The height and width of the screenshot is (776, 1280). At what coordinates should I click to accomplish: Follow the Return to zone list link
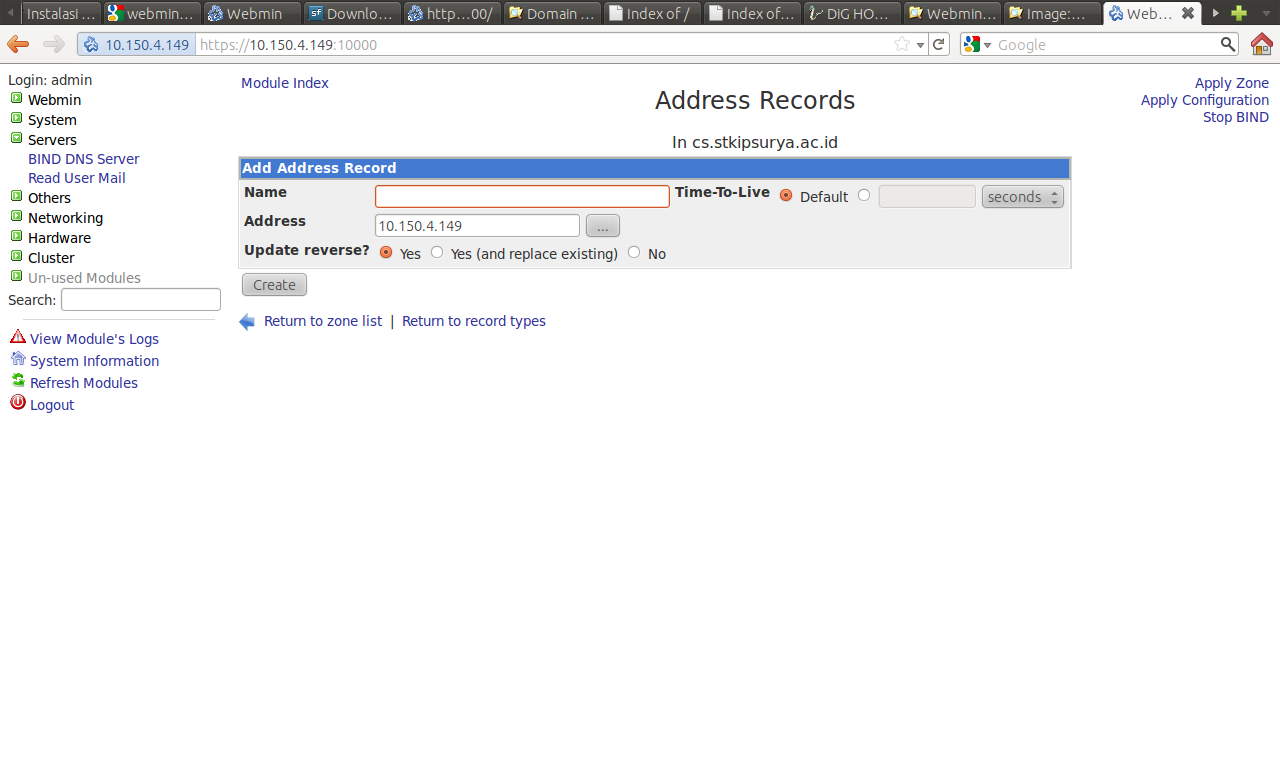pyautogui.click(x=323, y=321)
